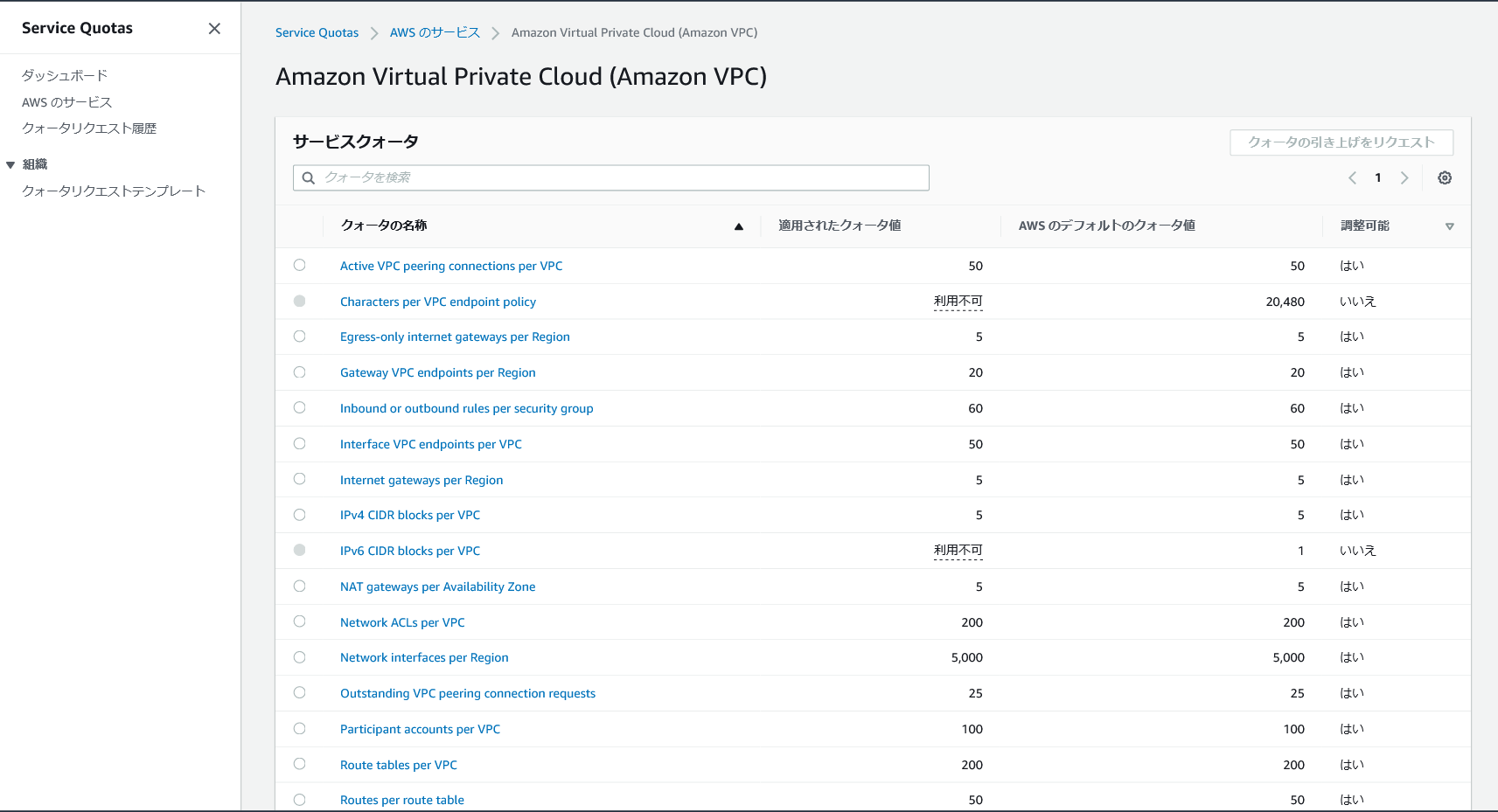The height and width of the screenshot is (812, 1498).
Task: Click 利用不可 in Characters per VPC row
Action: click(958, 302)
